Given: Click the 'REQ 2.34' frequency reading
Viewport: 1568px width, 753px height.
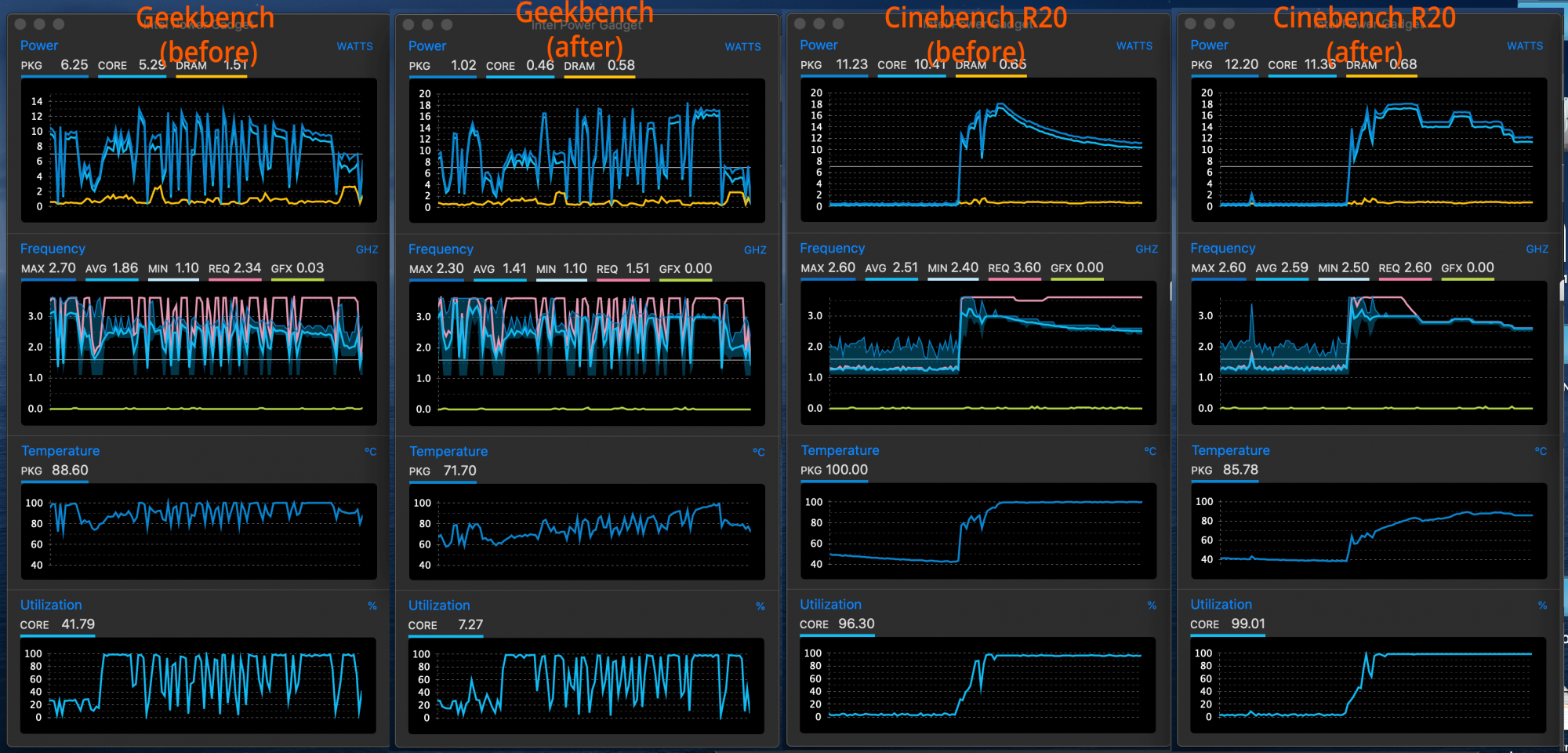Looking at the screenshot, I should (x=234, y=268).
